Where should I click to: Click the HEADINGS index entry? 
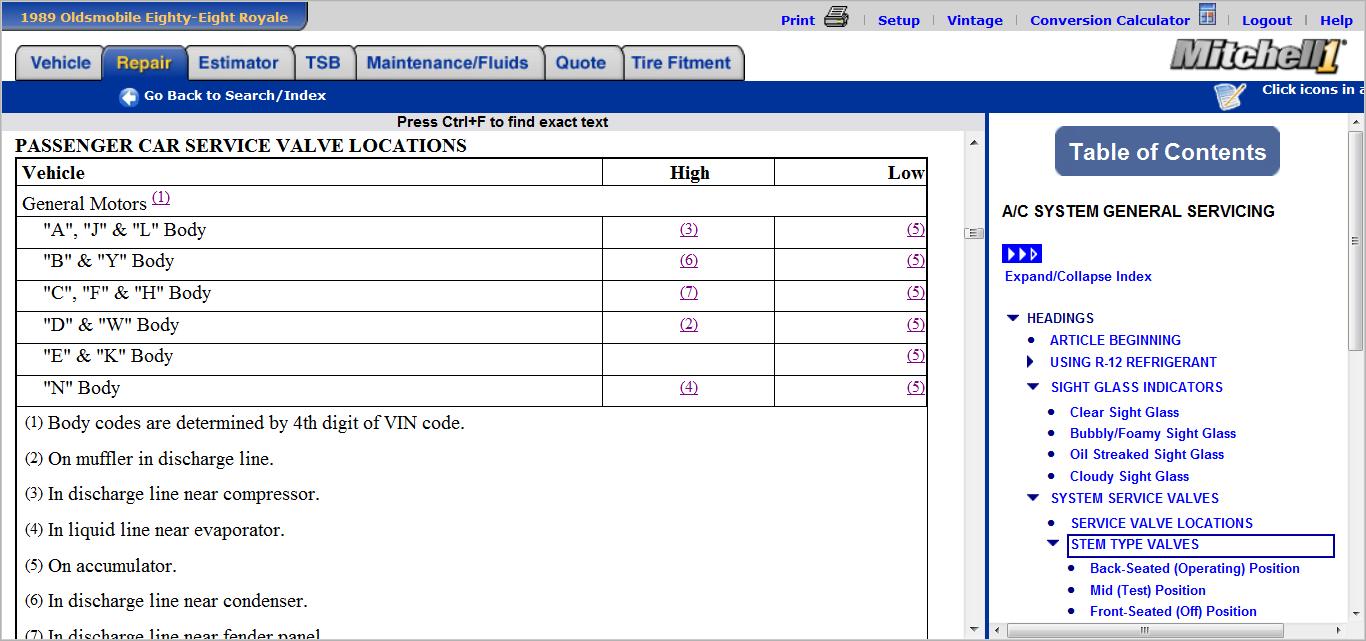tap(1060, 318)
